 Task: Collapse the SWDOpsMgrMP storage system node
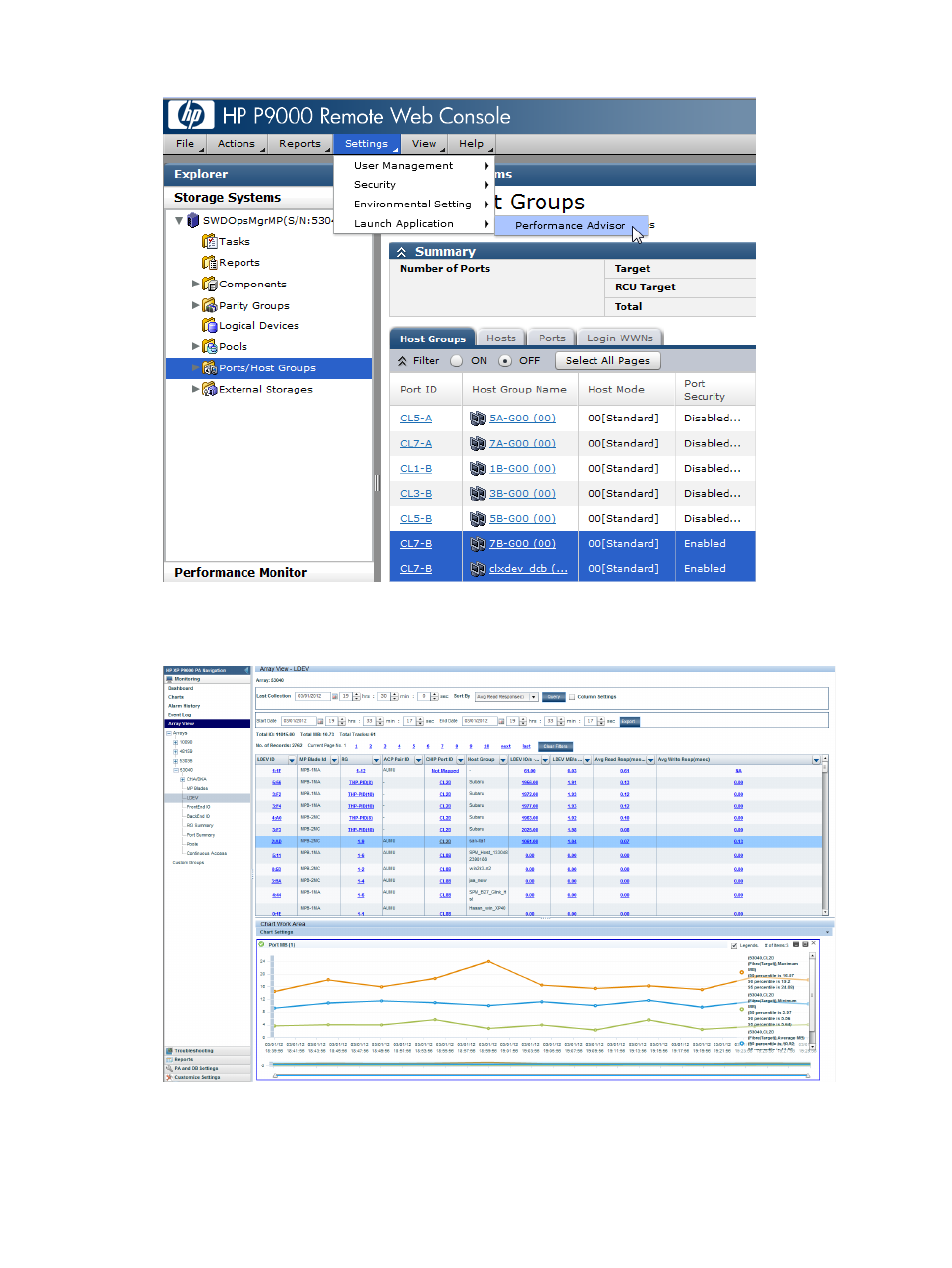click(x=179, y=220)
